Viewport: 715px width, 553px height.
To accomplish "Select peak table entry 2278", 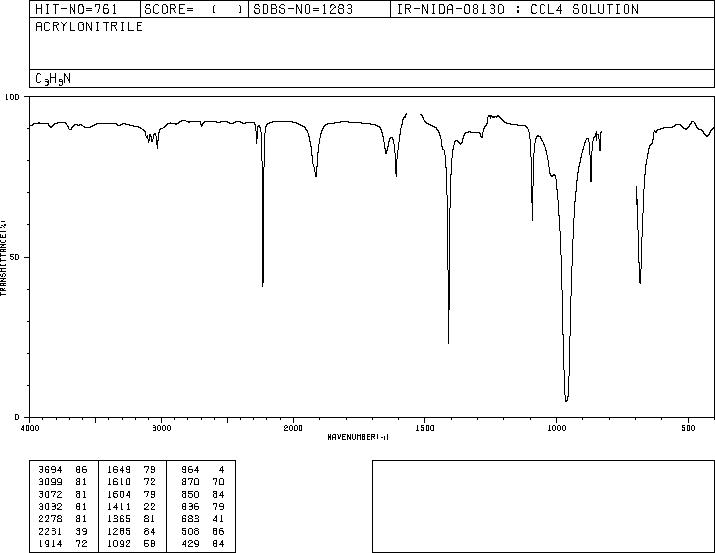I will click(x=51, y=519).
